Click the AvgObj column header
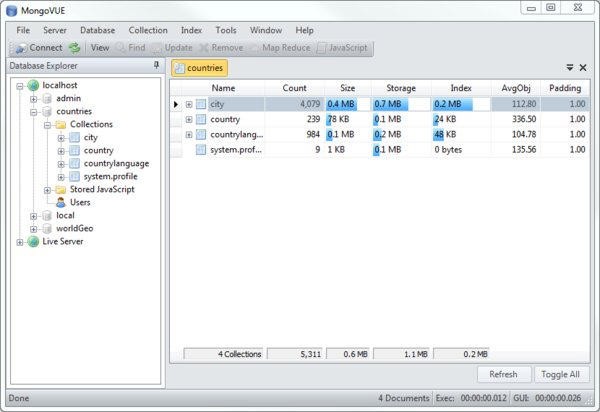600x412 pixels. [x=515, y=88]
